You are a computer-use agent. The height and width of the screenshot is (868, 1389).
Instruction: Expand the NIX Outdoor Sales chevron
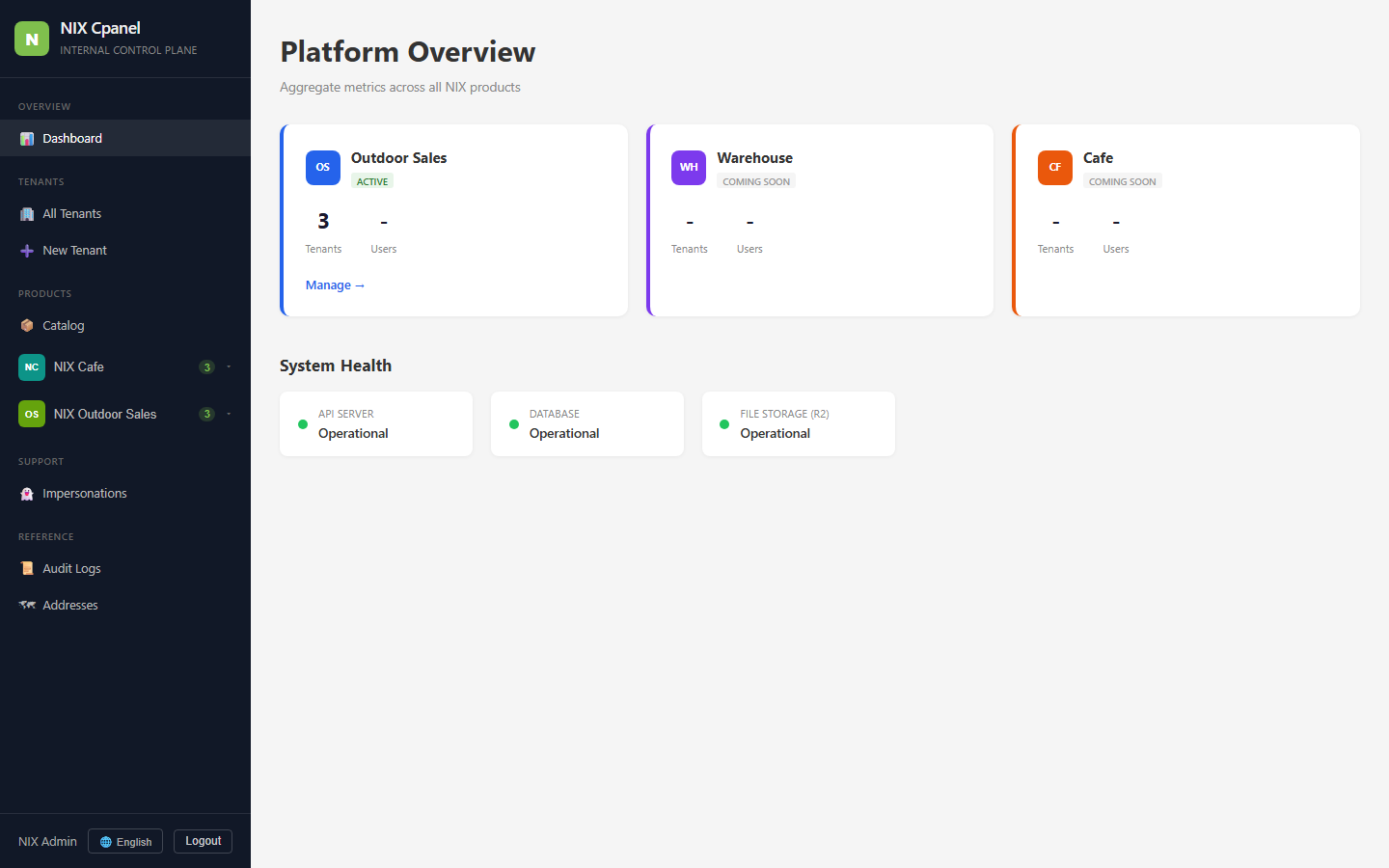(x=229, y=415)
